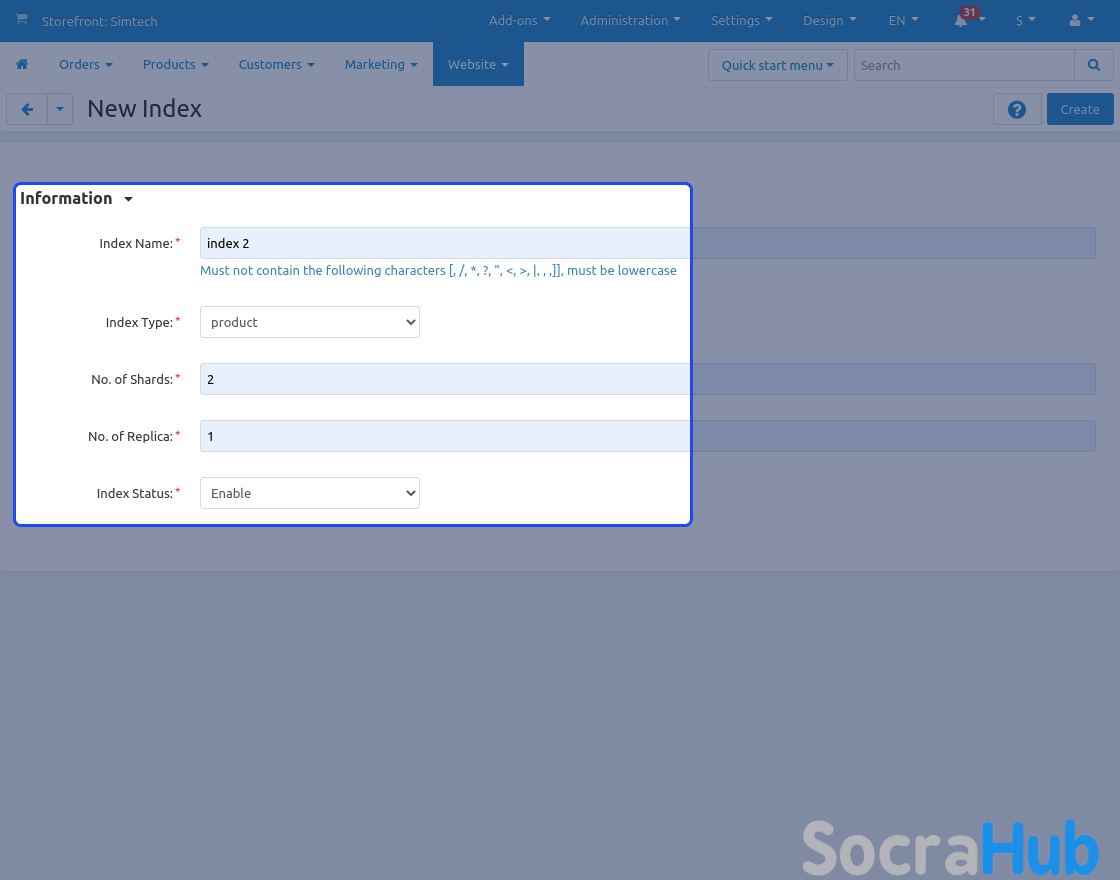
Task: Click into the top Search box
Action: (x=964, y=65)
